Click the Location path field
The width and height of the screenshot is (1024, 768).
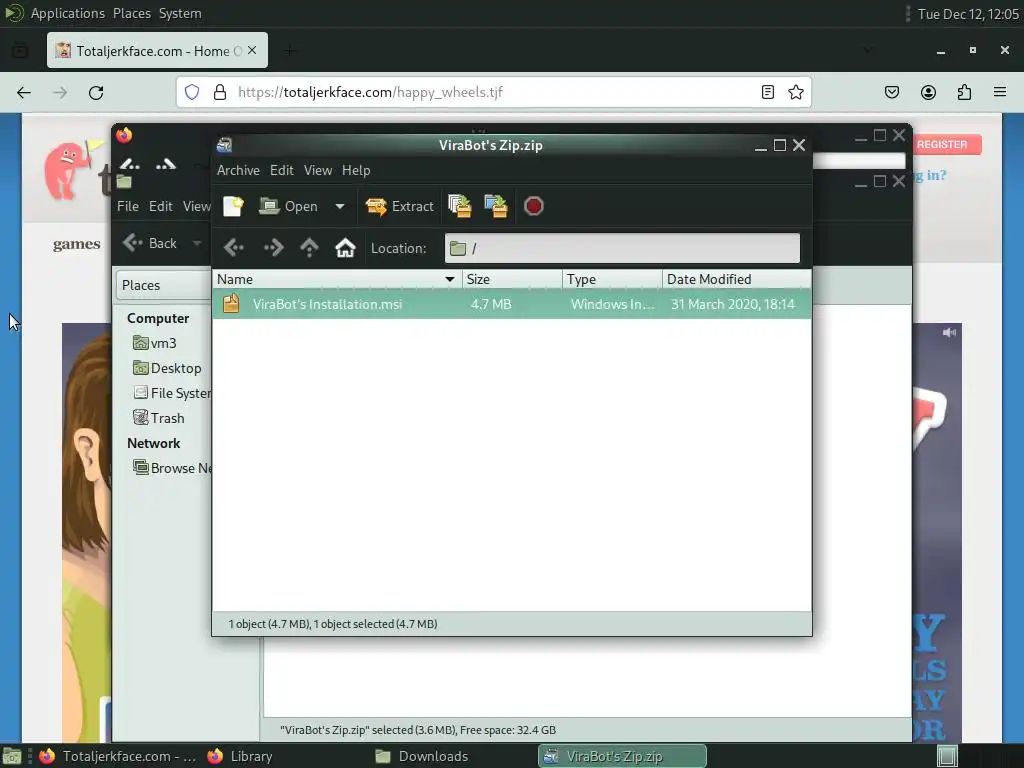(622, 248)
